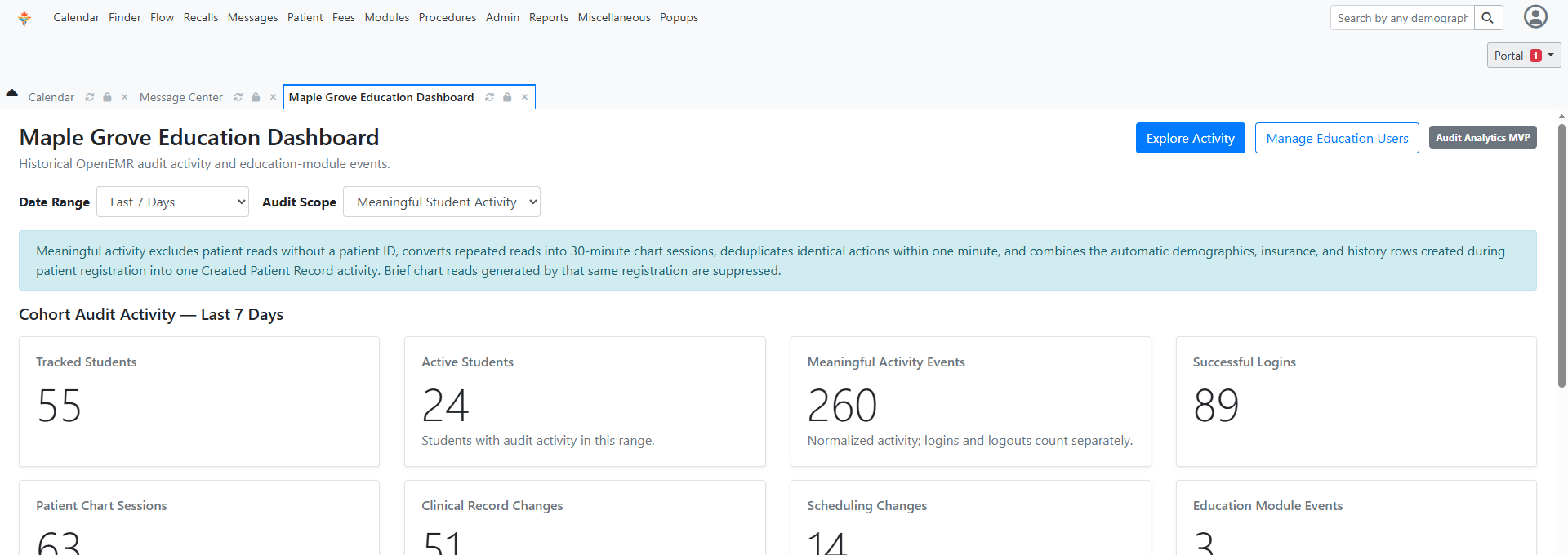Screen dimensions: 1568x555
Task: Lock the Maple Grove Education Dashboard tab
Action: [507, 97]
